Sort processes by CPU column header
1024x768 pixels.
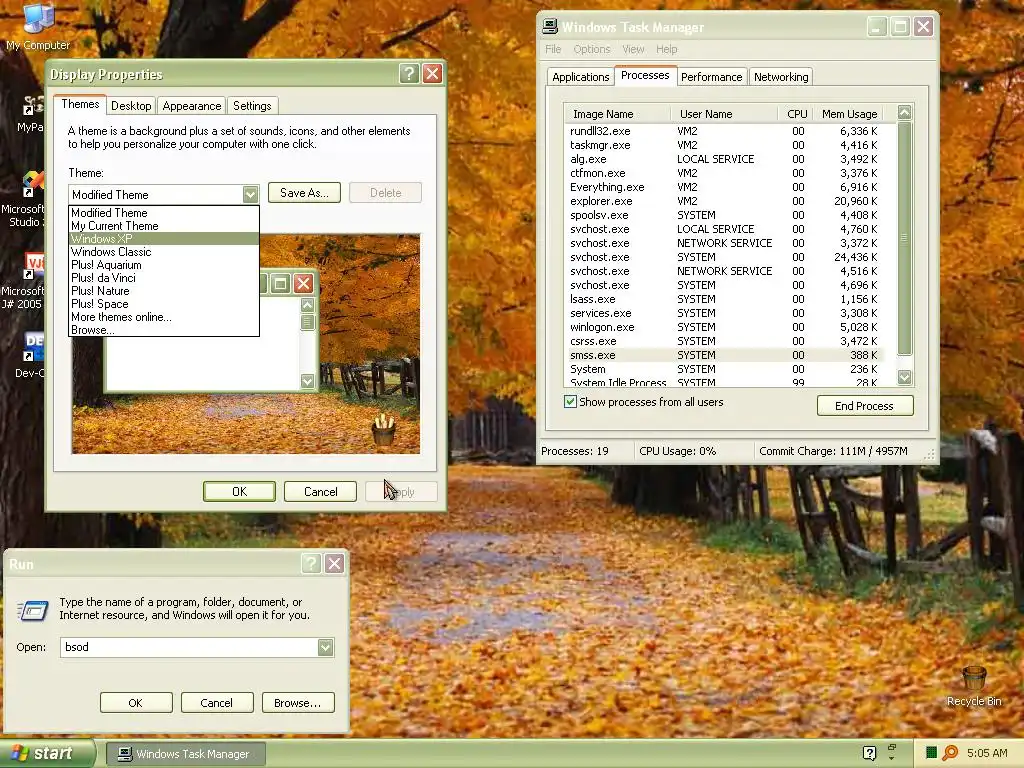point(795,114)
